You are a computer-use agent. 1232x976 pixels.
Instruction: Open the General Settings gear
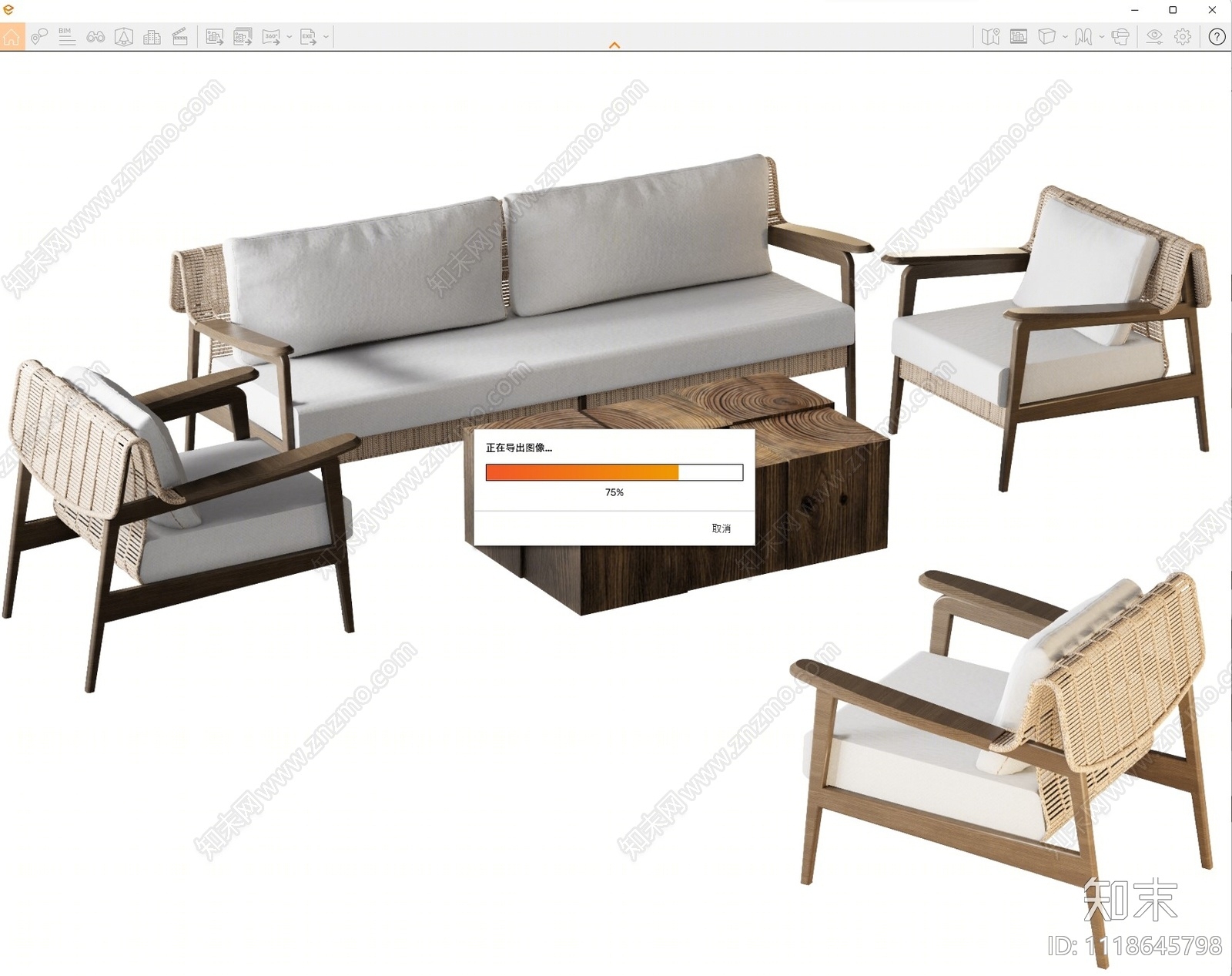click(x=1183, y=36)
